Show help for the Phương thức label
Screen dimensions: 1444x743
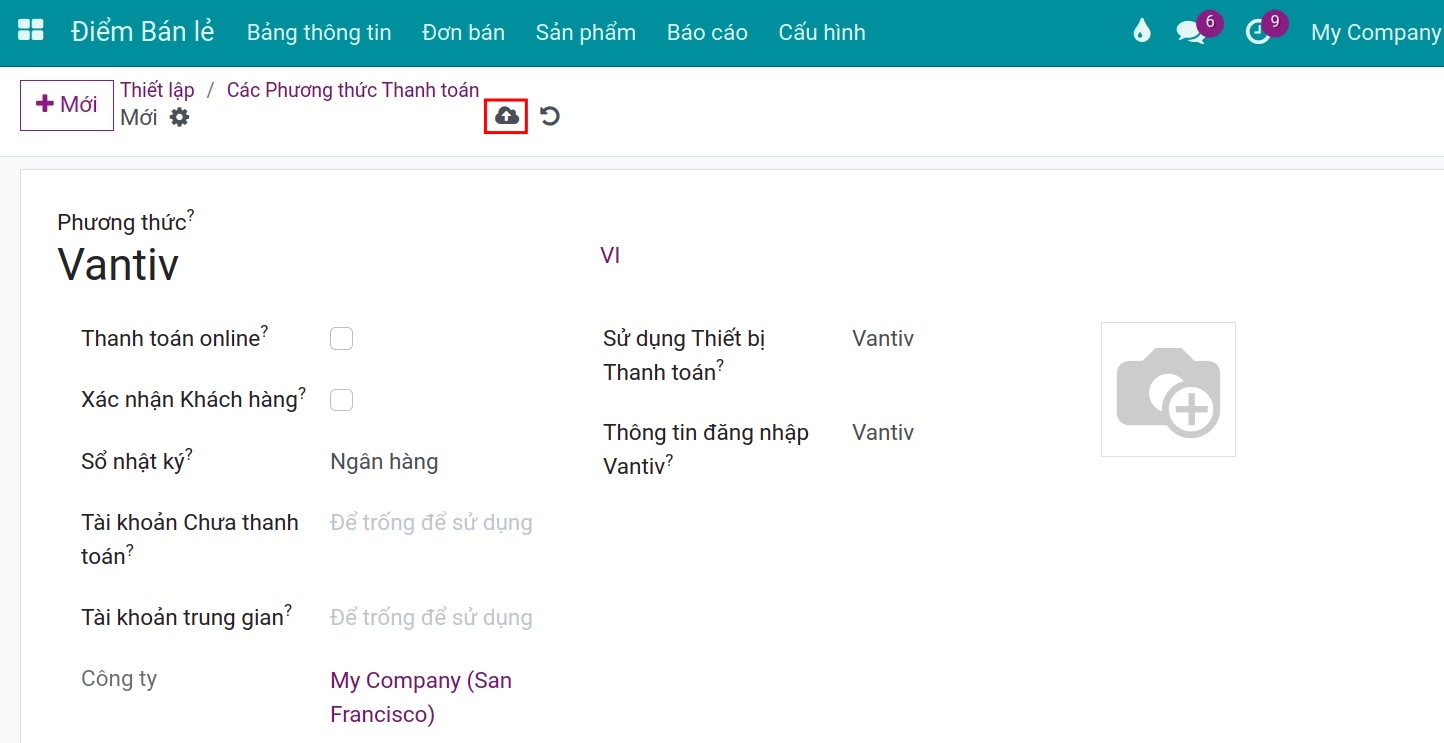[x=191, y=214]
